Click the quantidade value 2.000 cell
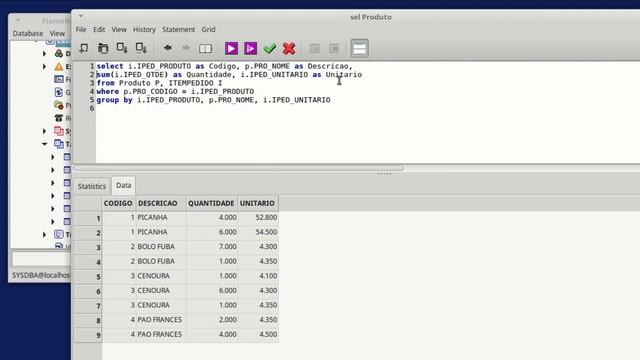The image size is (640, 360). pyautogui.click(x=212, y=320)
